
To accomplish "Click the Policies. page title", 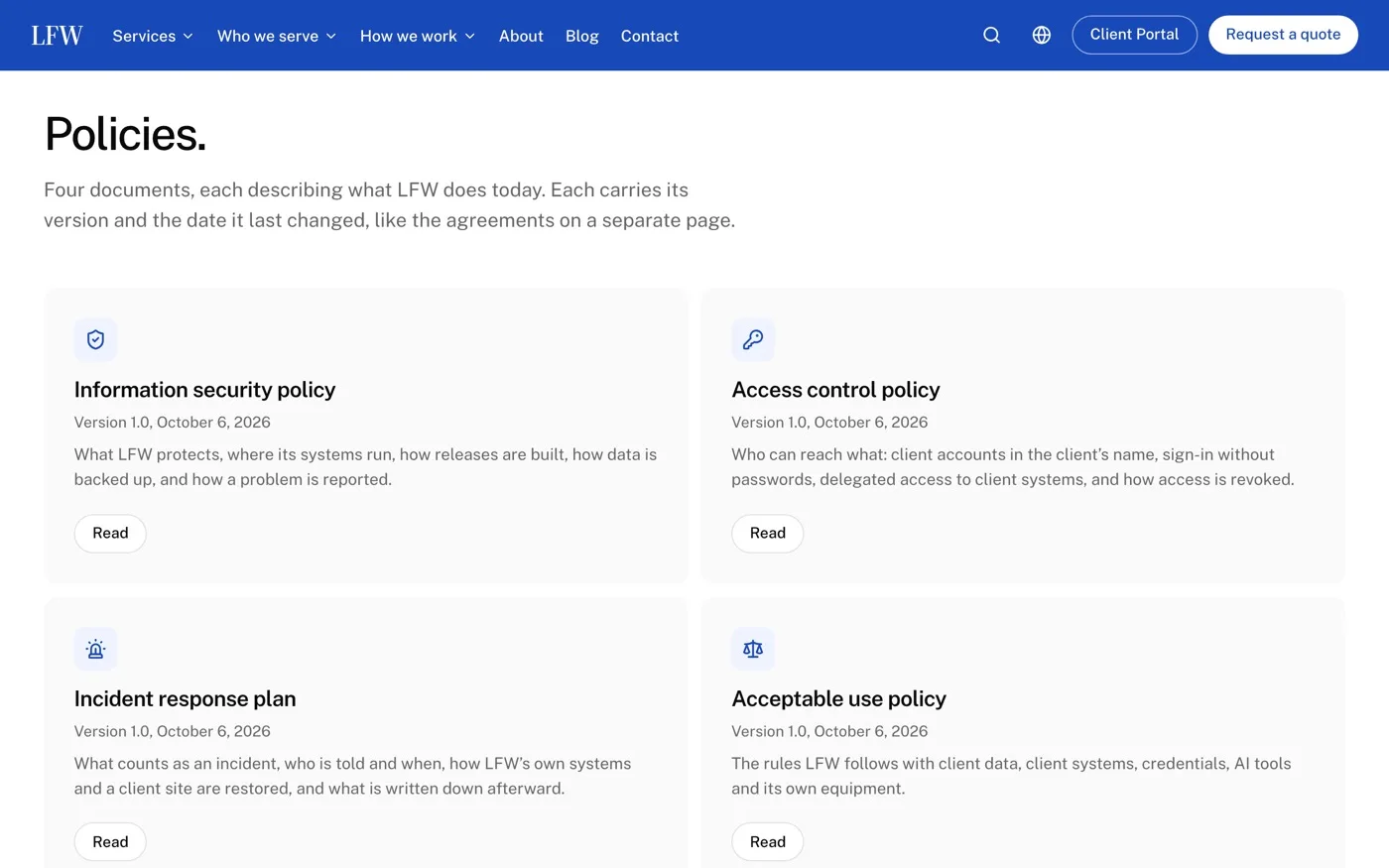I will tap(126, 134).
